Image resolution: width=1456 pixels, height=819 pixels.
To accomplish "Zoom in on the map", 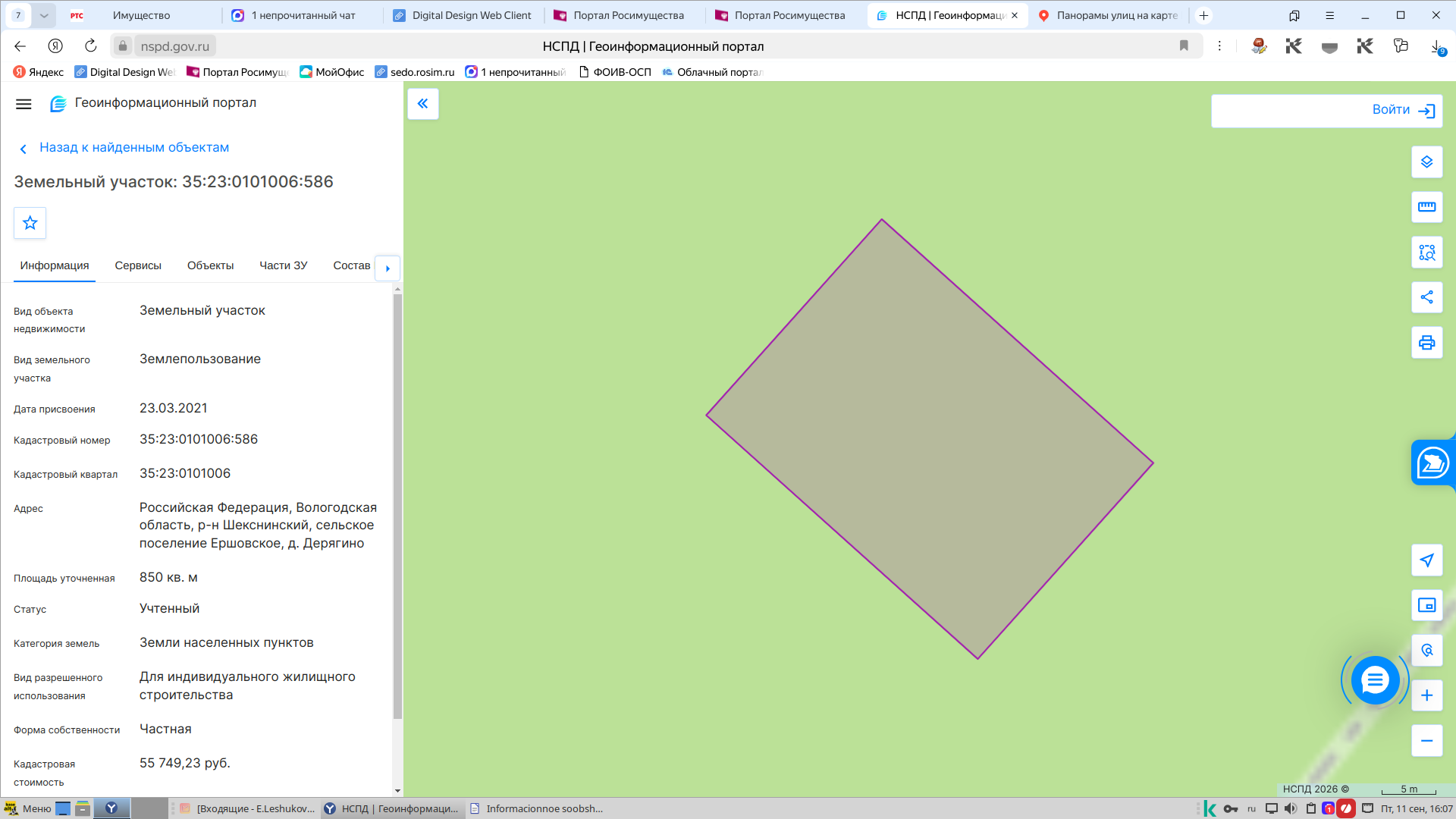I will [1426, 695].
